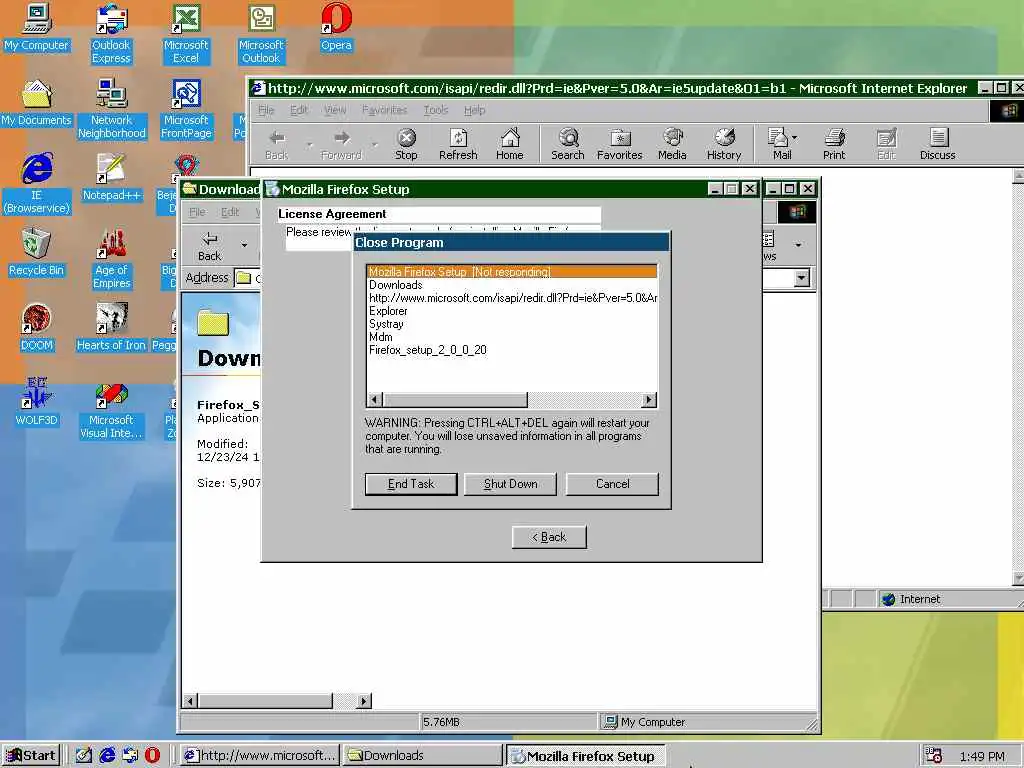The width and height of the screenshot is (1024, 768).
Task: Click Mail icon in Internet Explorer toolbar
Action: 779,144
